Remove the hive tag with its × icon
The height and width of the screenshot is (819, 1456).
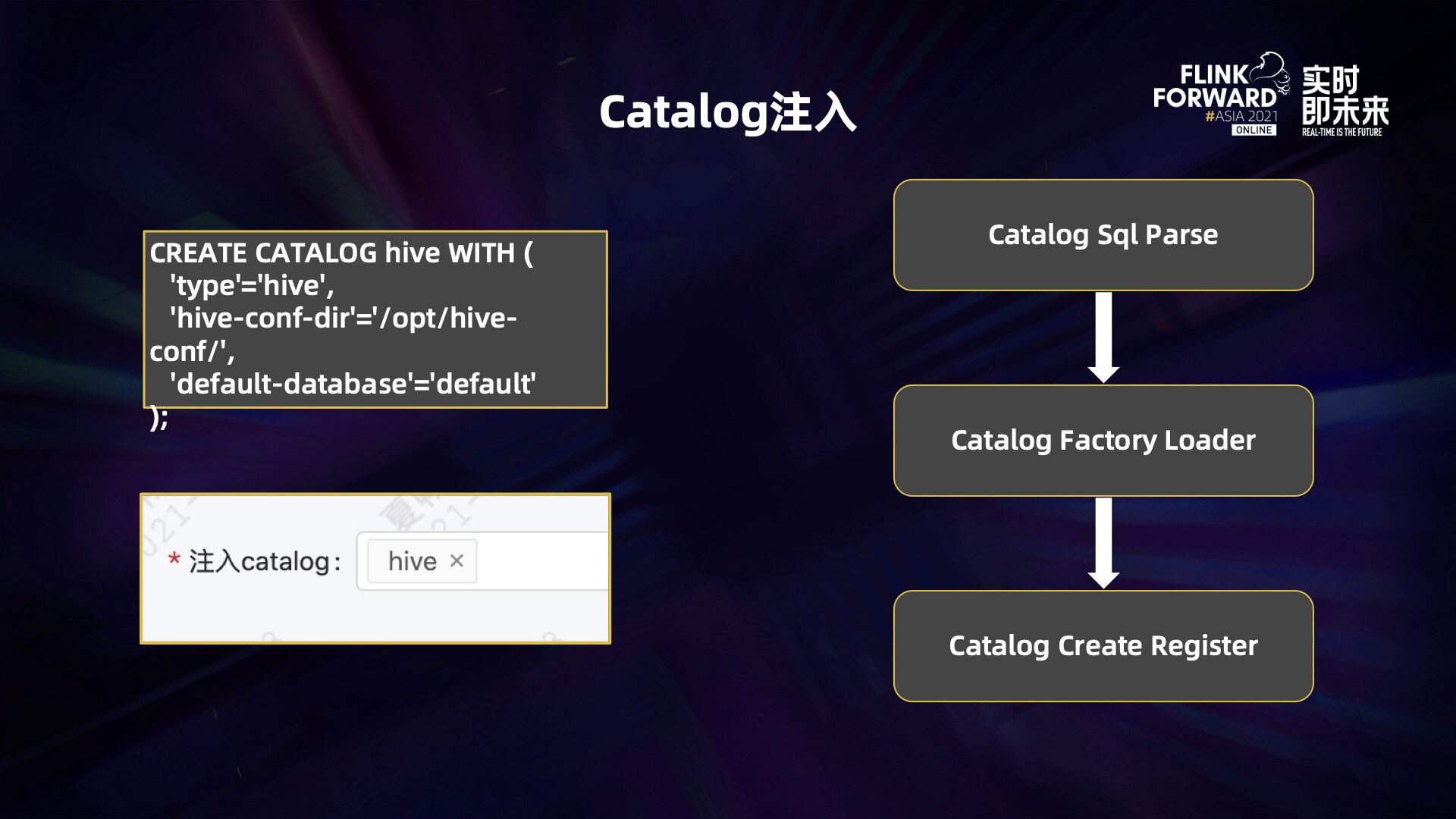point(457,561)
